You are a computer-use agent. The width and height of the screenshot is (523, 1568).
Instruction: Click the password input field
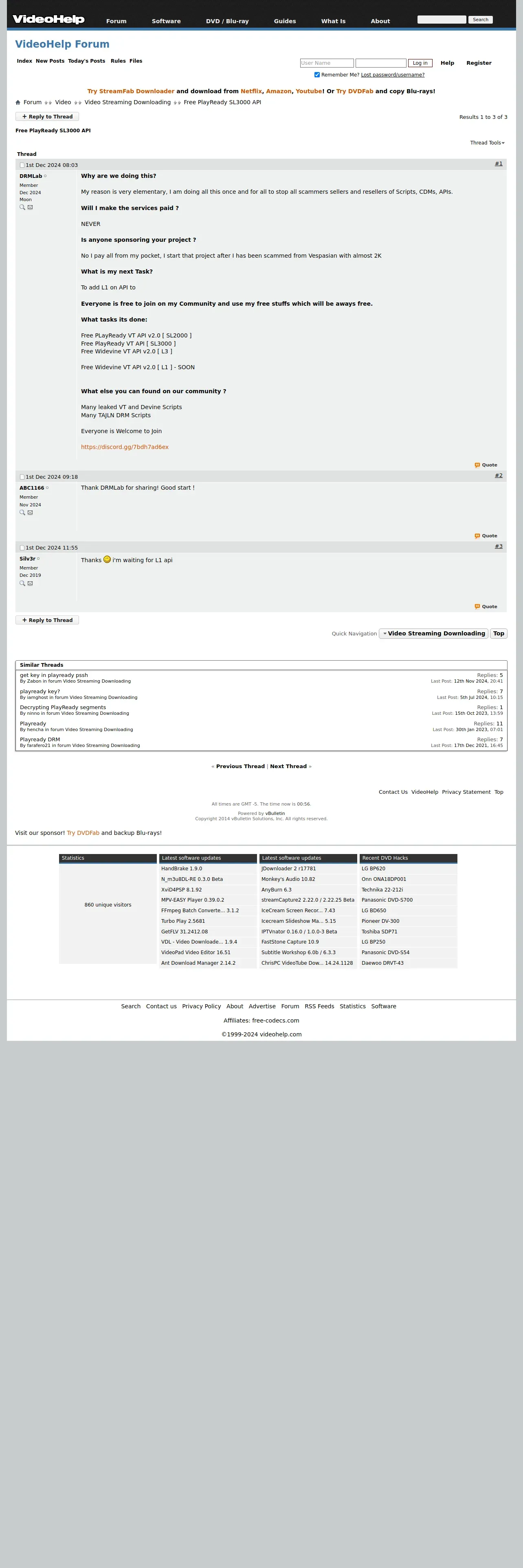pos(380,64)
